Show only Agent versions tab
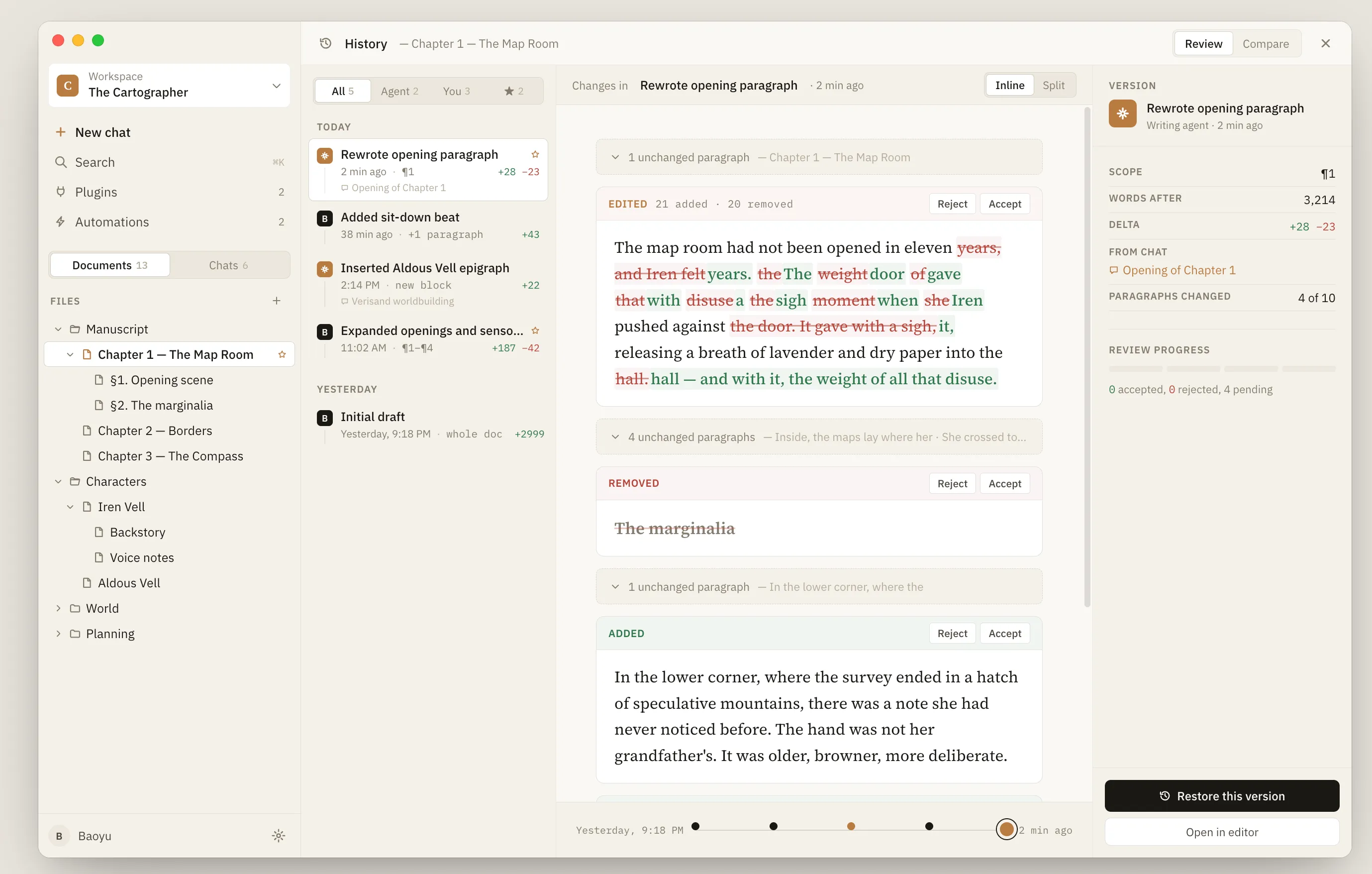 [399, 91]
